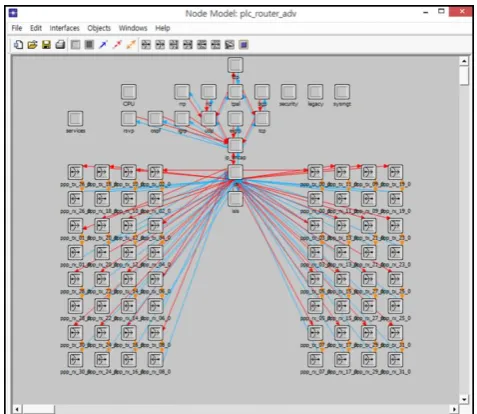477x414 pixels.
Task: Click the New model toolbar icon
Action: (x=18, y=45)
